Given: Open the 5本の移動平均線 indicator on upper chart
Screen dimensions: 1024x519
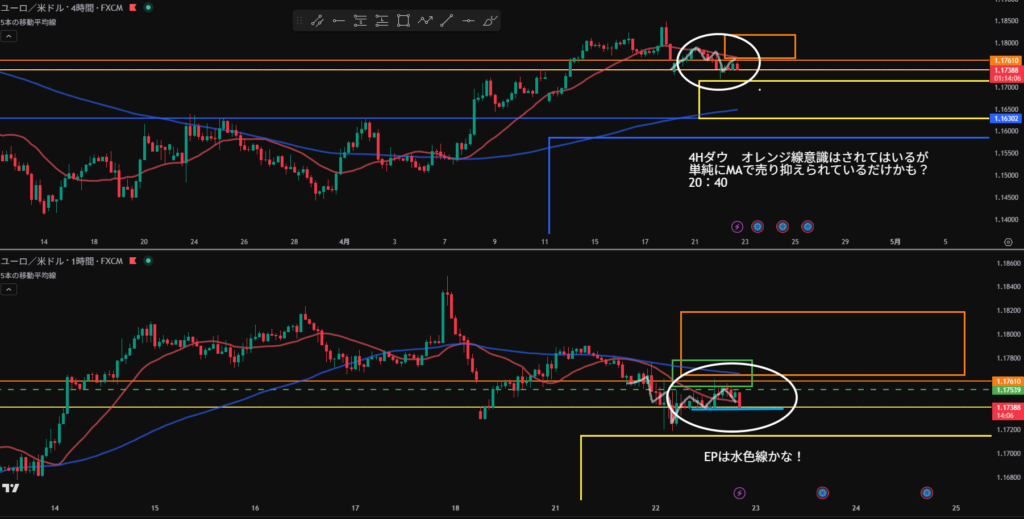Looking at the screenshot, I should [x=28, y=22].
